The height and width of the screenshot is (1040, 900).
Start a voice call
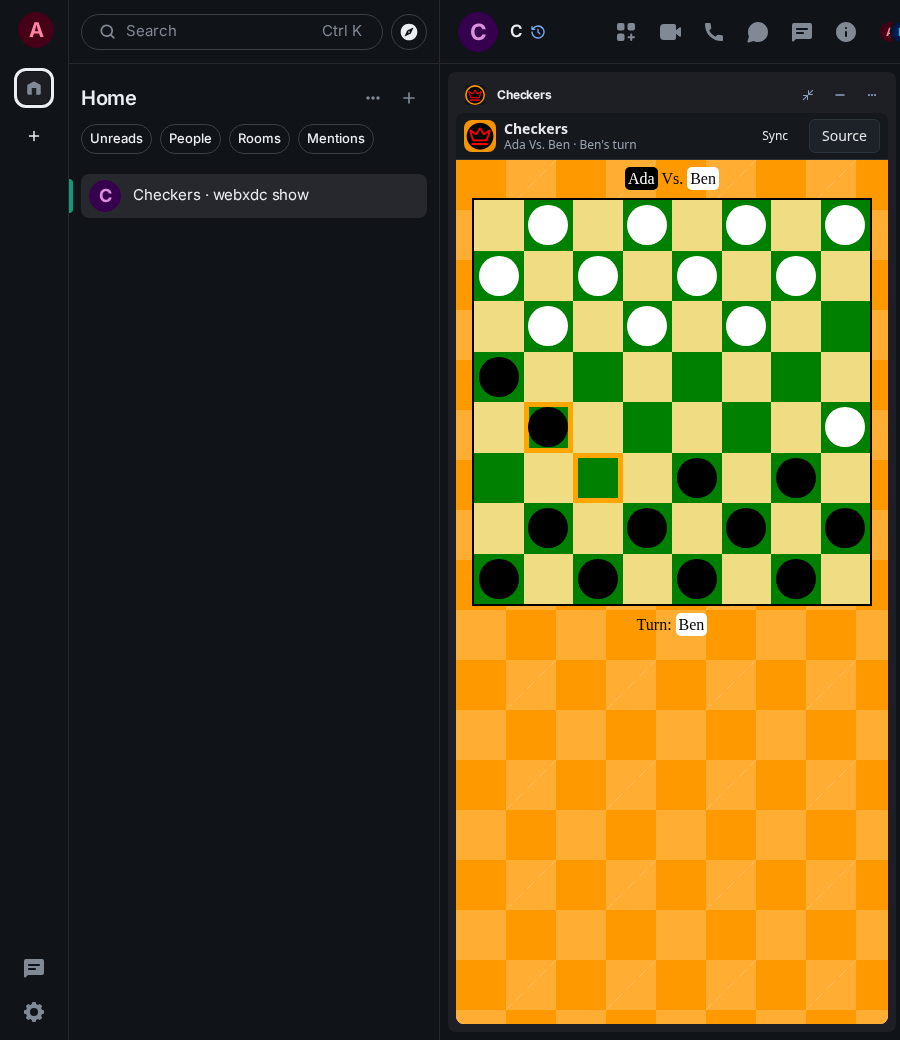[x=714, y=32]
